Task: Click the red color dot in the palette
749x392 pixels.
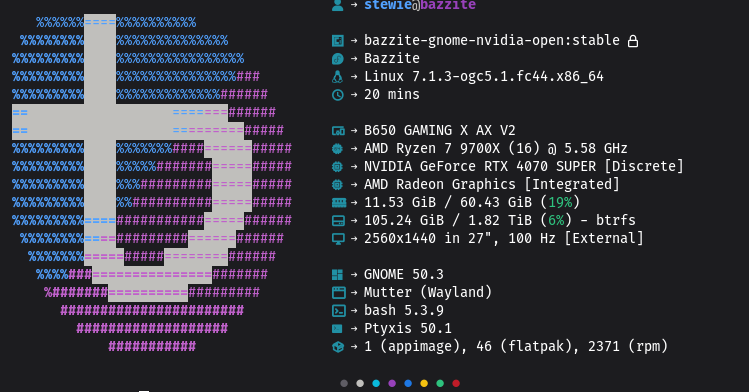Action: point(456,383)
